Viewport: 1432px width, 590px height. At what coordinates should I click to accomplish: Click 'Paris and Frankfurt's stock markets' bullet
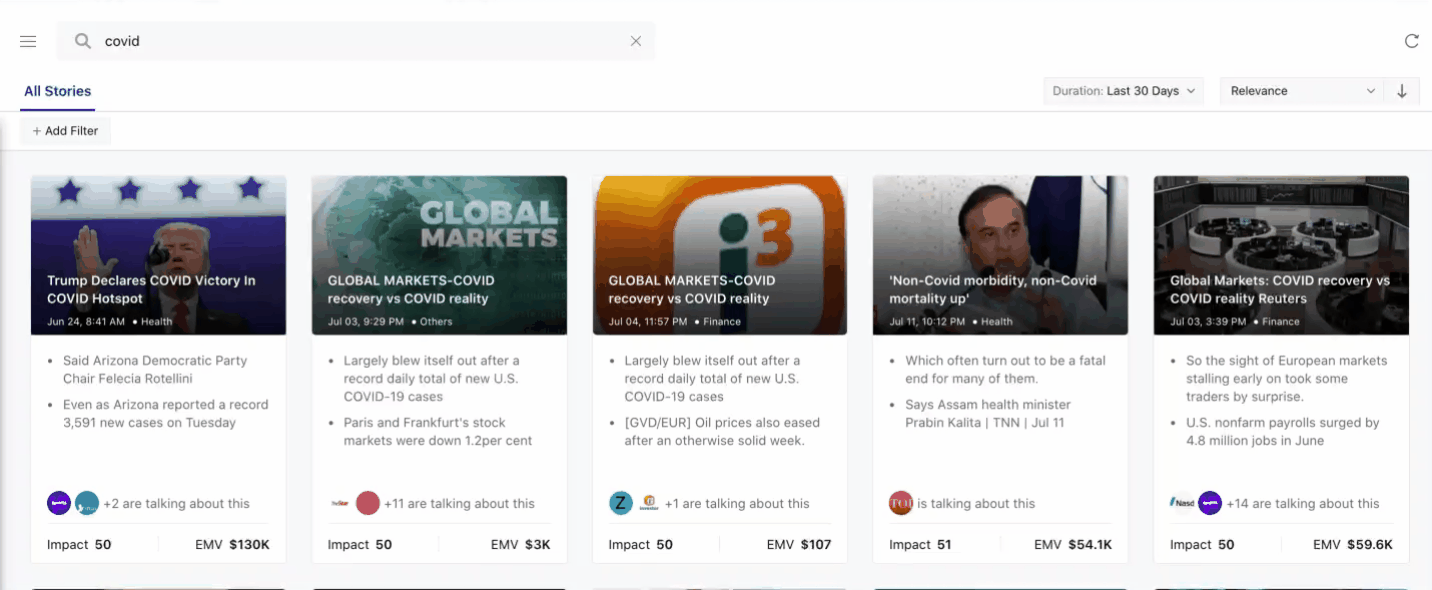(438, 432)
